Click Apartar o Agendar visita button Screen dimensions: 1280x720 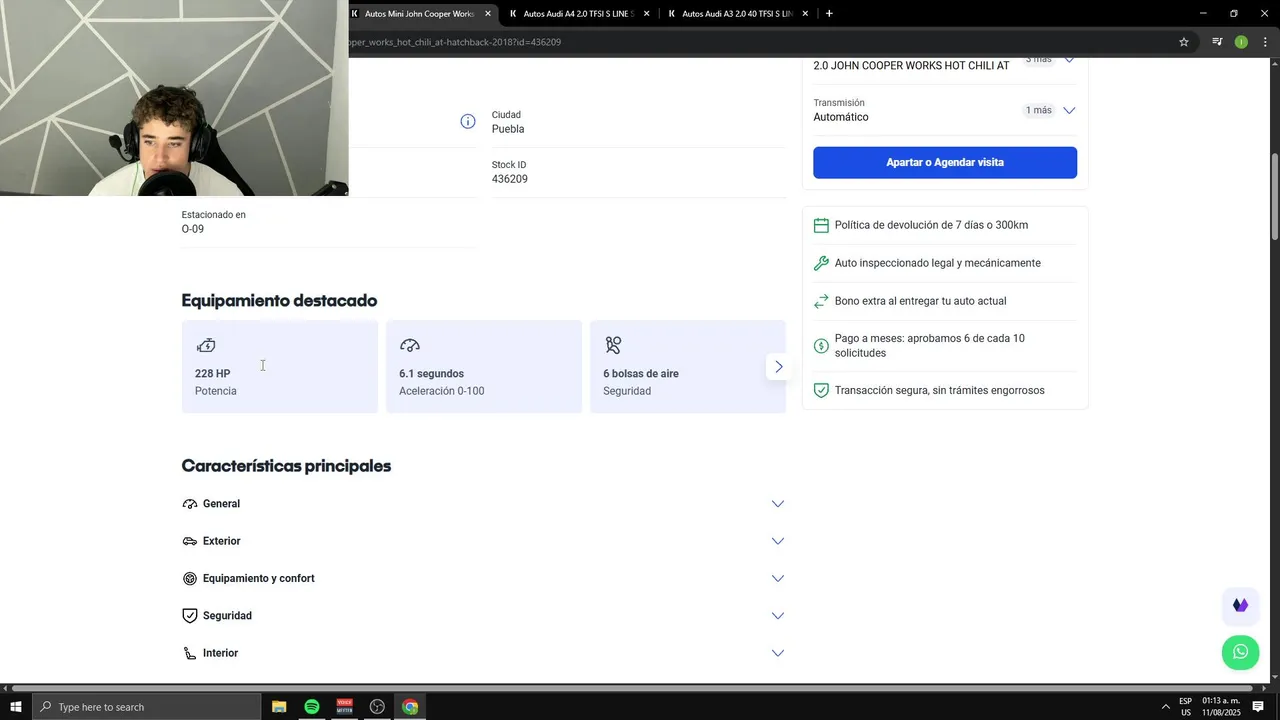point(945,162)
